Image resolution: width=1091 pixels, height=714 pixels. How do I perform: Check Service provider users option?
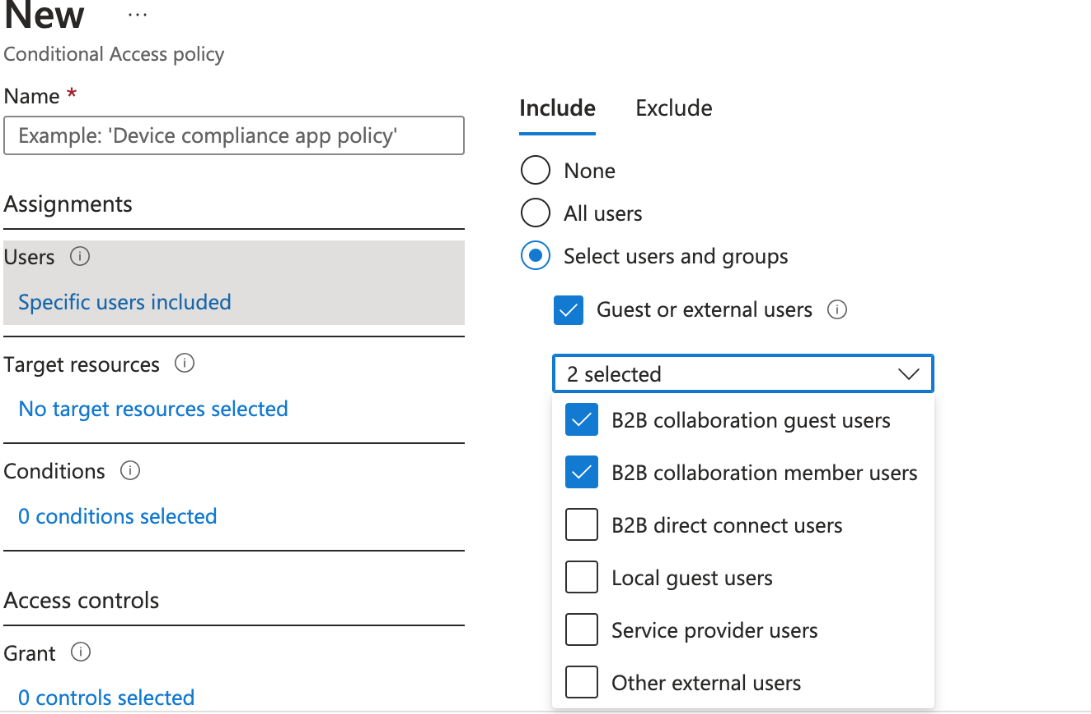[x=582, y=630]
